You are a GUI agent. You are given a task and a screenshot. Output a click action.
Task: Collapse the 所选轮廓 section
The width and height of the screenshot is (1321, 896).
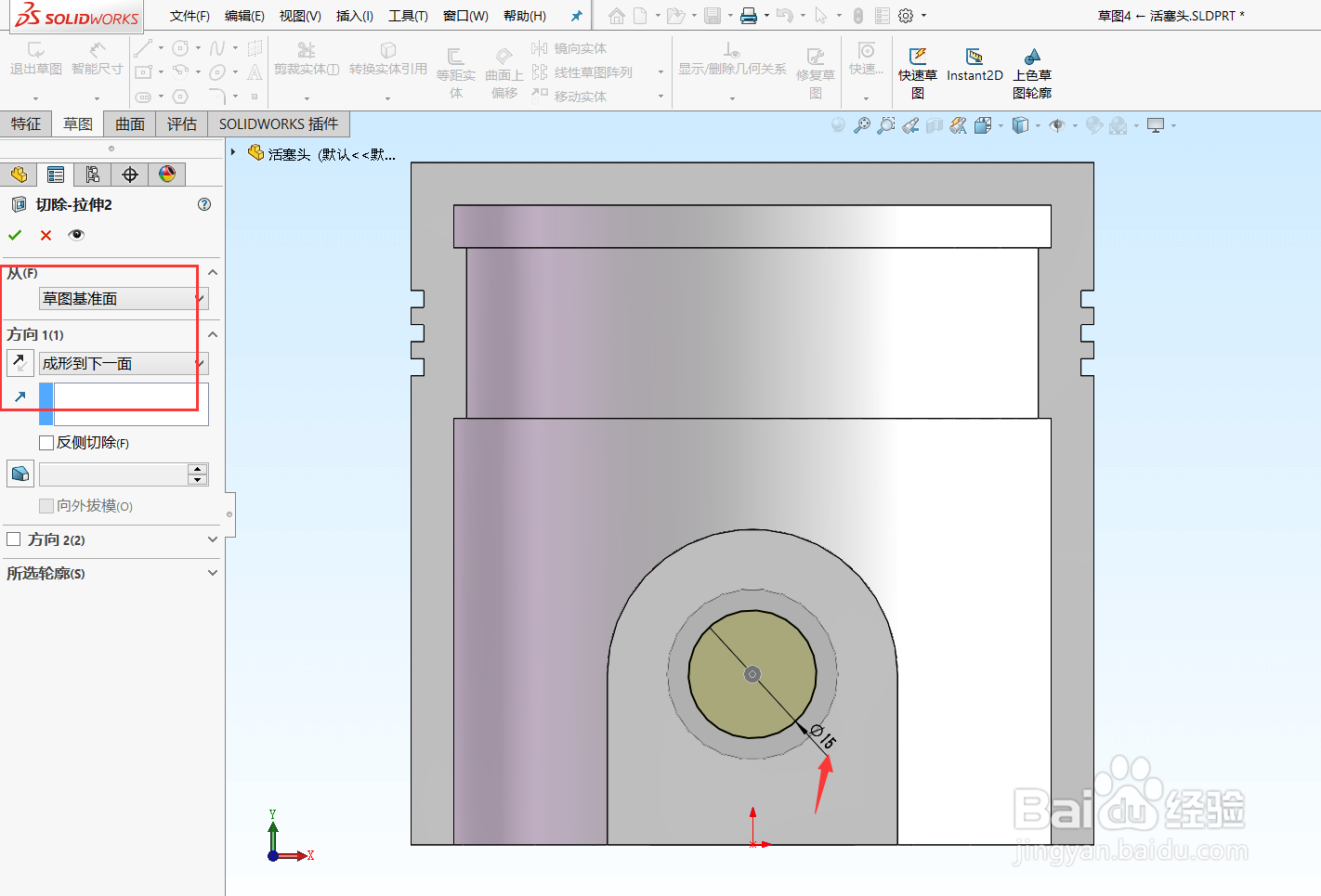pyautogui.click(x=213, y=573)
